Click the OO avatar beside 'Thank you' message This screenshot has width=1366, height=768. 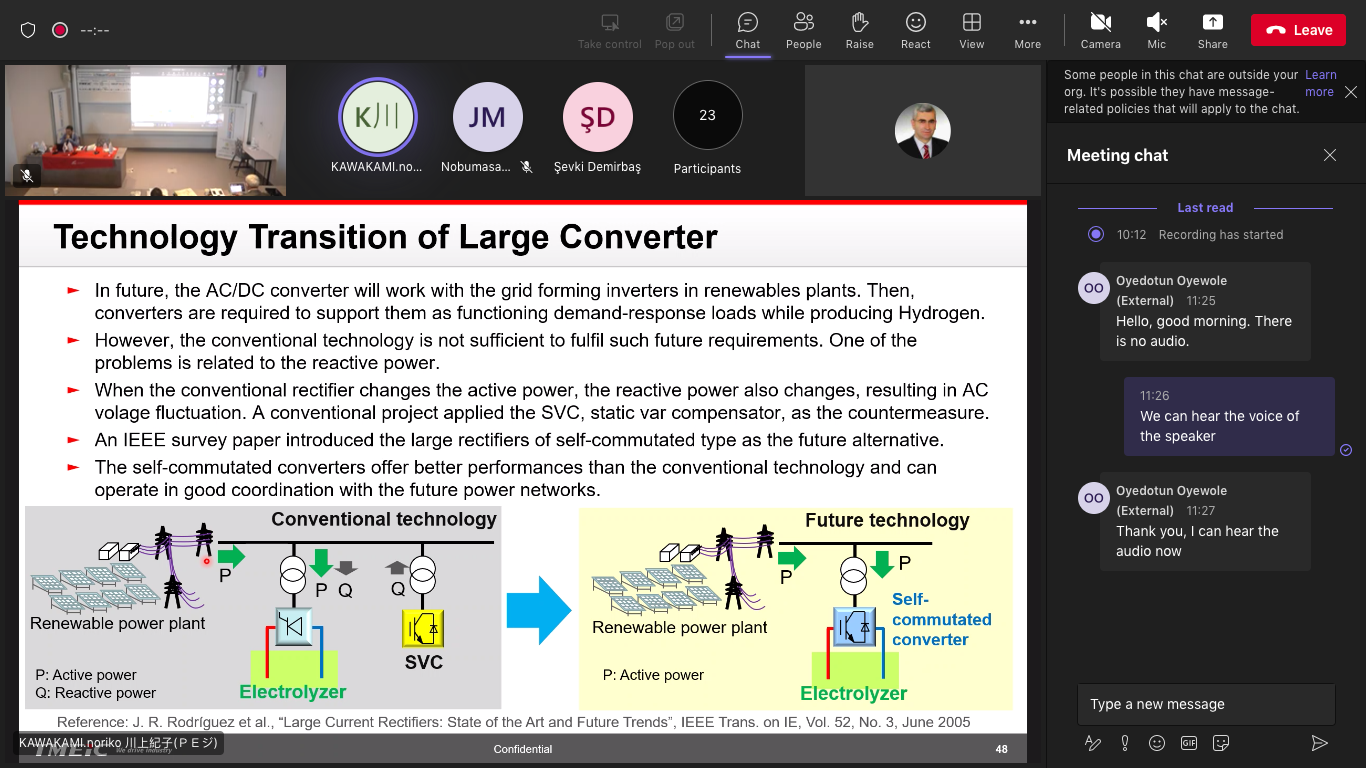pos(1094,498)
